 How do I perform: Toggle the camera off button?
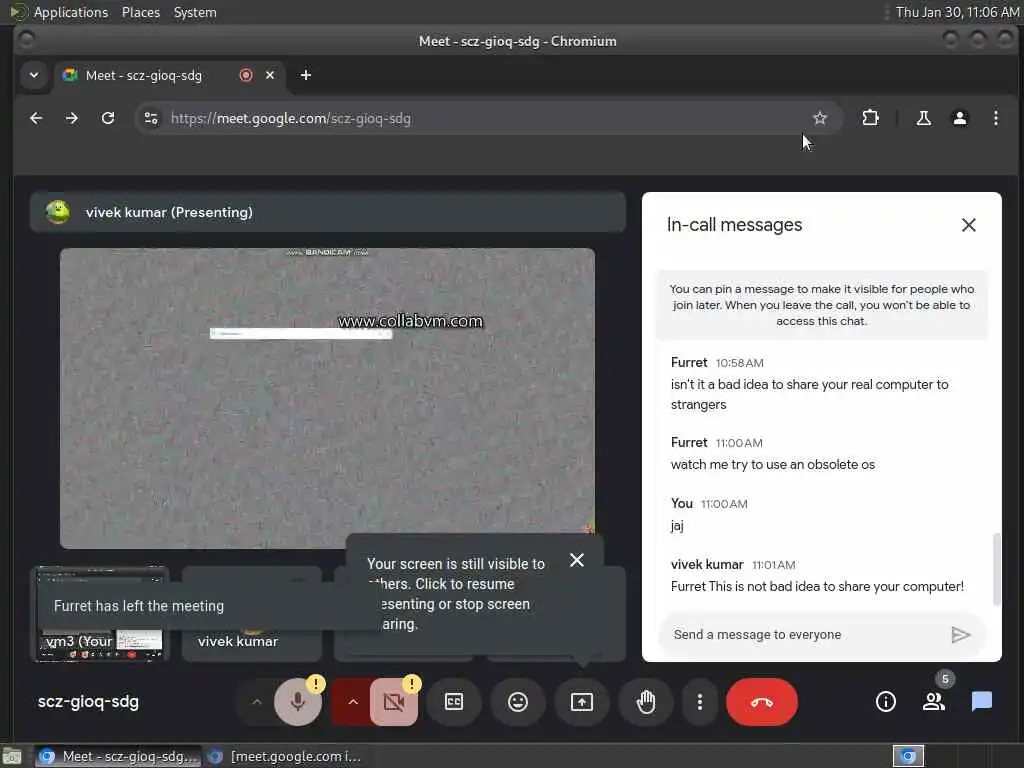[x=394, y=702]
